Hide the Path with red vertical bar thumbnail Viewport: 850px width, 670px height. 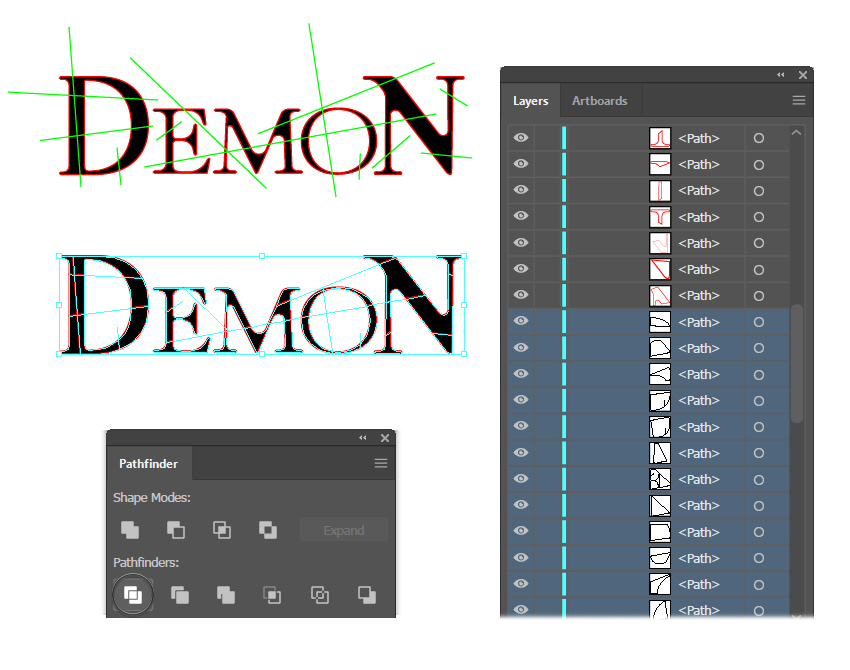521,190
